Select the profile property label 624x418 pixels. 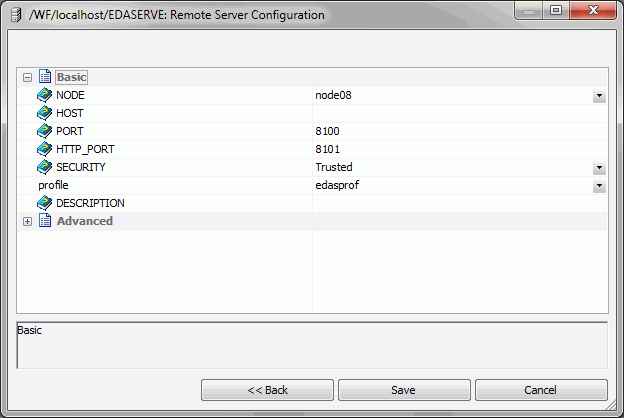click(x=53, y=185)
